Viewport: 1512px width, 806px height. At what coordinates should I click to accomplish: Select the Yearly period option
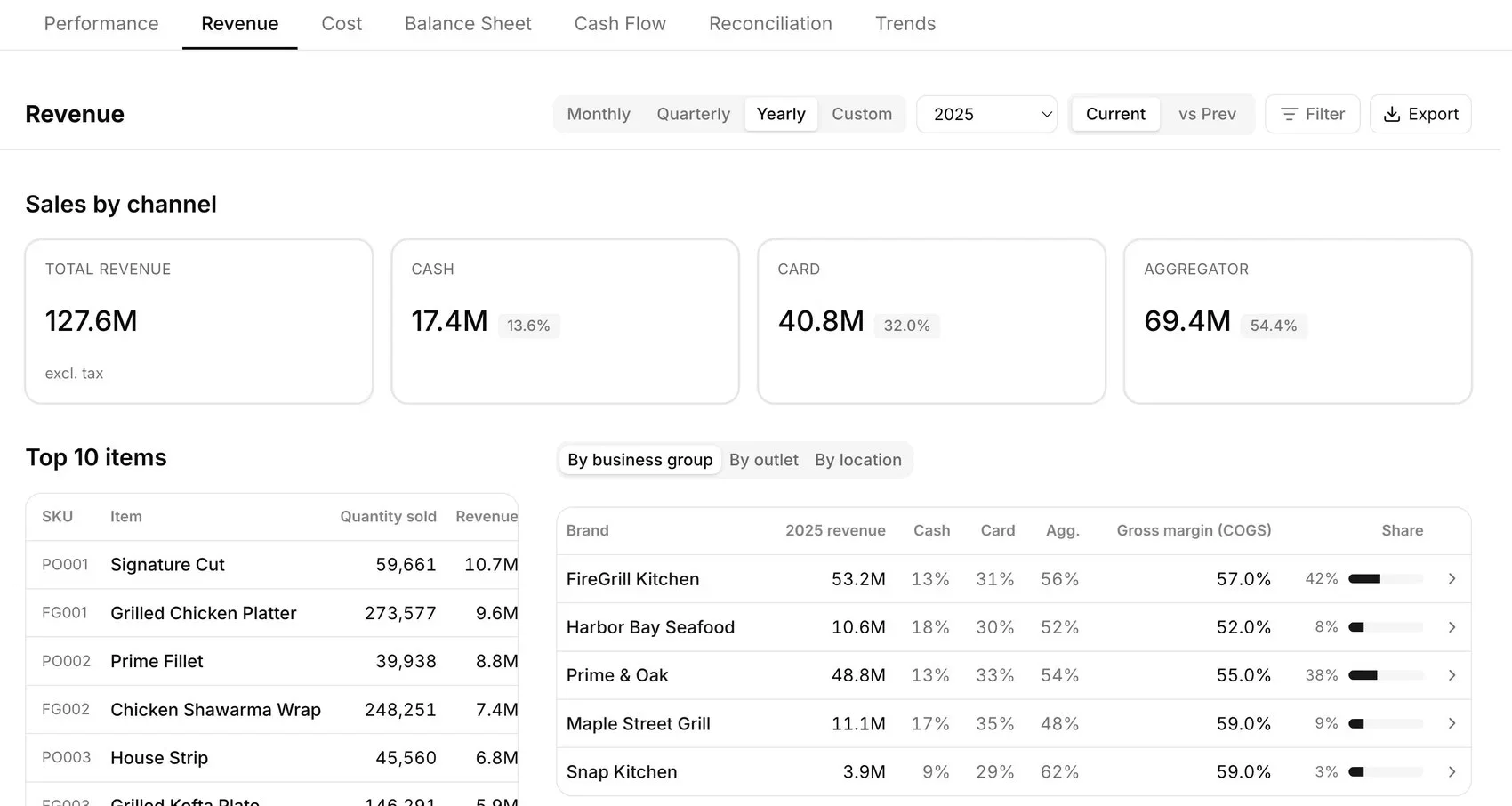click(x=781, y=114)
